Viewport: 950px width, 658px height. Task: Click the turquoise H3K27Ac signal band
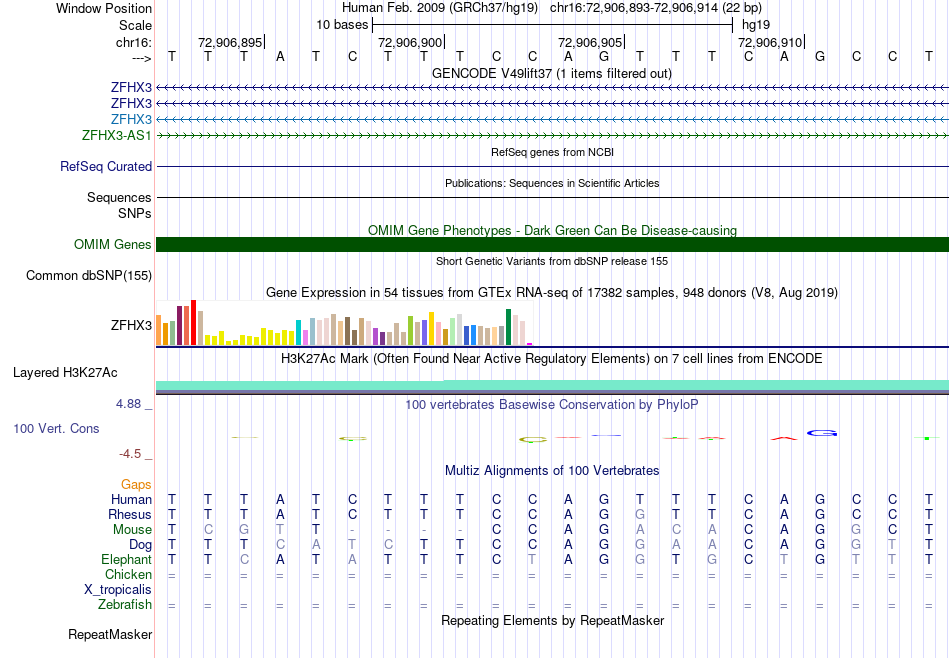click(553, 385)
